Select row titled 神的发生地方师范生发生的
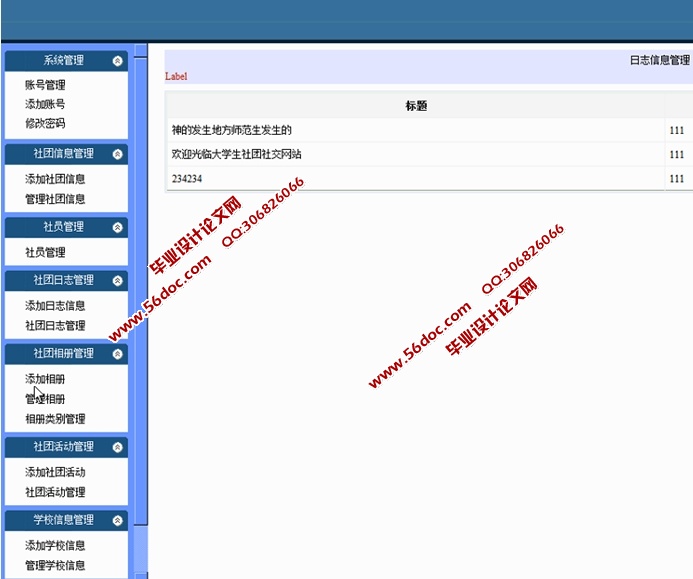This screenshot has height=579, width=693. [415, 130]
